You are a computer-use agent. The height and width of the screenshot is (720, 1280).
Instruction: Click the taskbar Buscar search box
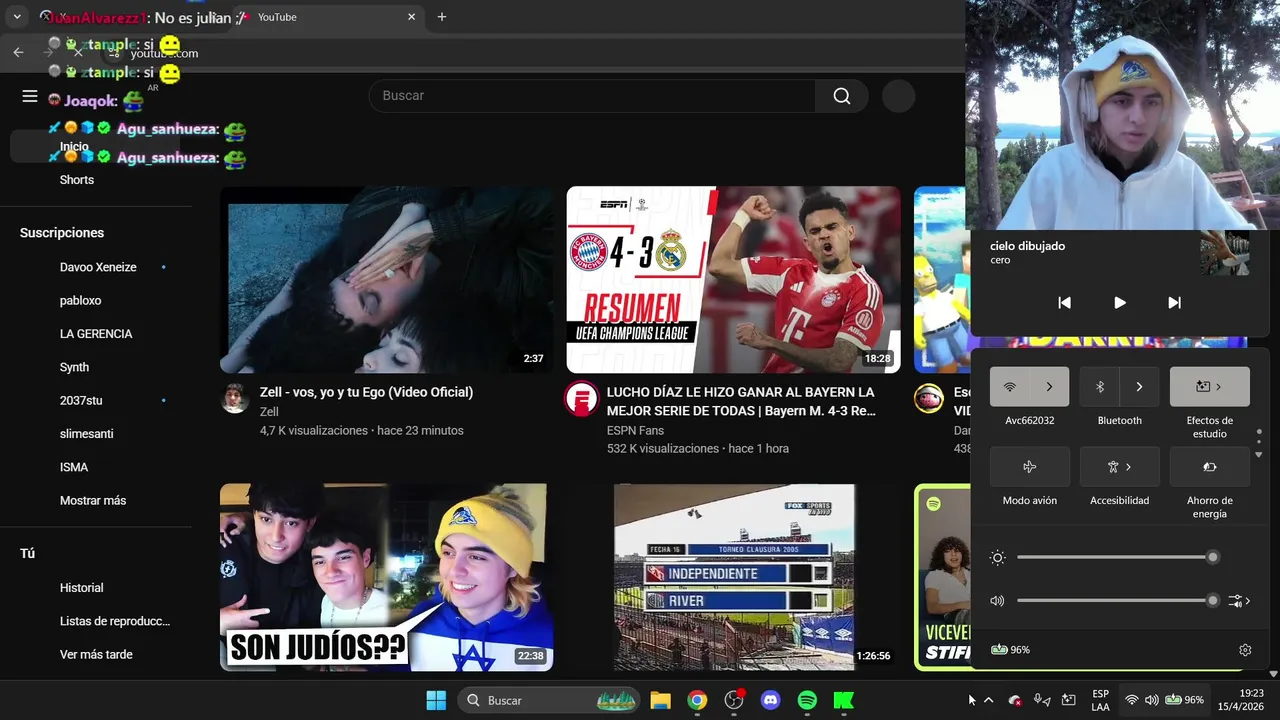548,700
